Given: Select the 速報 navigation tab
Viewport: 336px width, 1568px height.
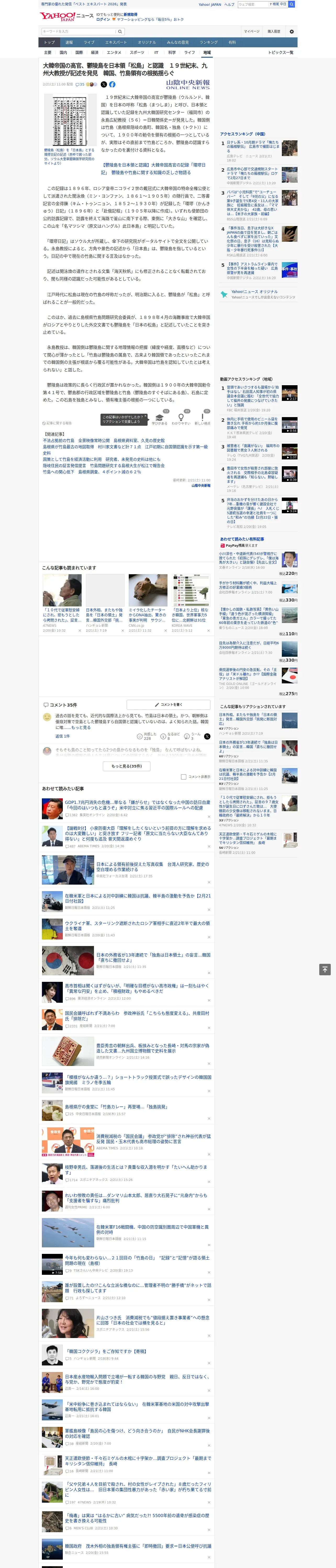Looking at the screenshot, I should (x=69, y=42).
